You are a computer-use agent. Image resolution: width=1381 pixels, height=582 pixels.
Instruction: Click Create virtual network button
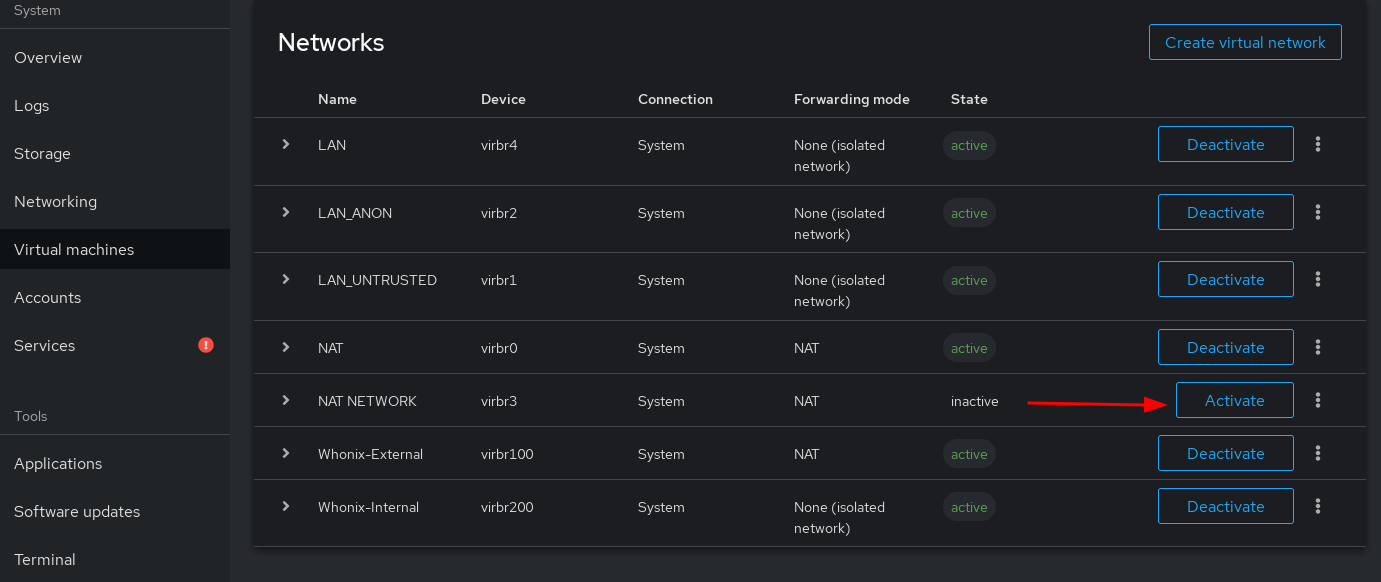1245,42
